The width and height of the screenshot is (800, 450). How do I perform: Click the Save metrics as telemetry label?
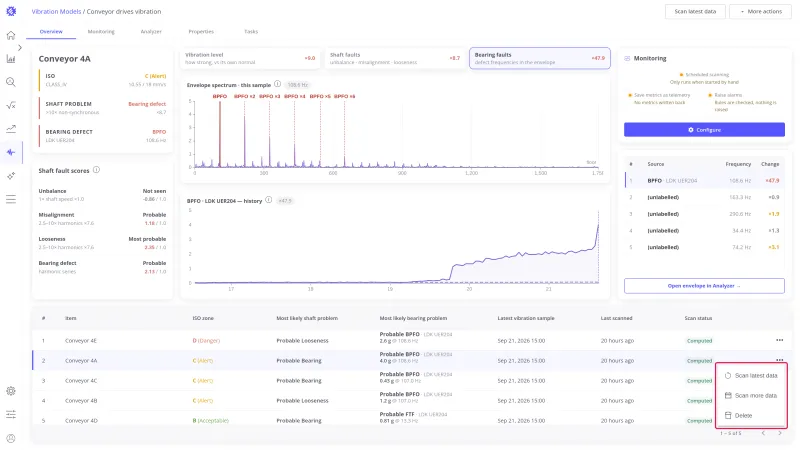[x=662, y=95]
